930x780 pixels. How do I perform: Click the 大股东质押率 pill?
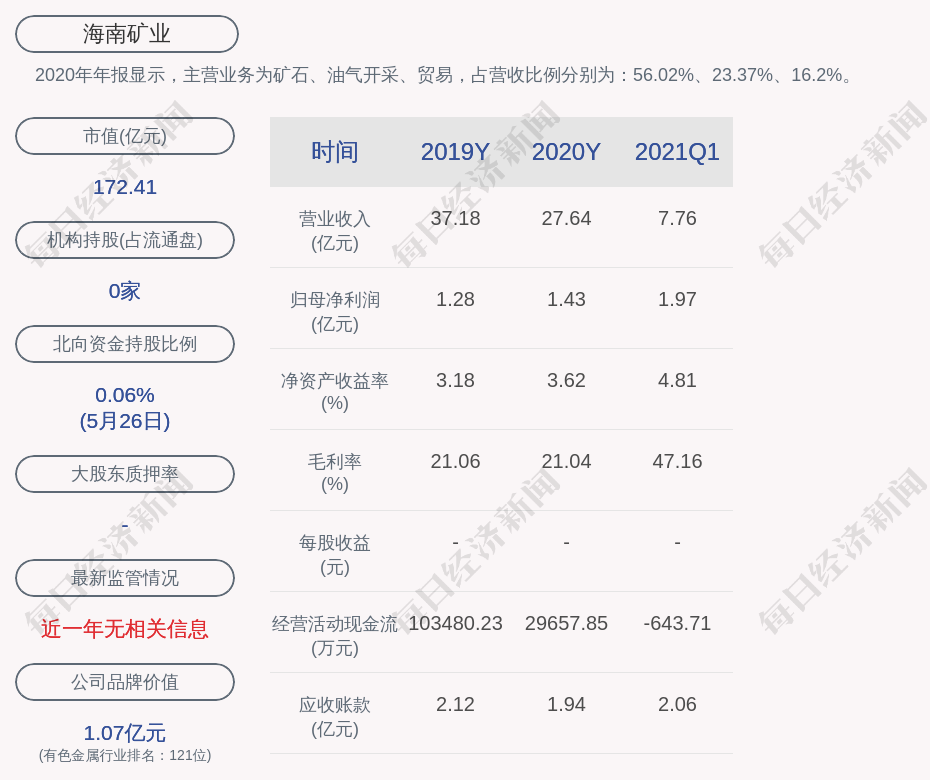125,473
